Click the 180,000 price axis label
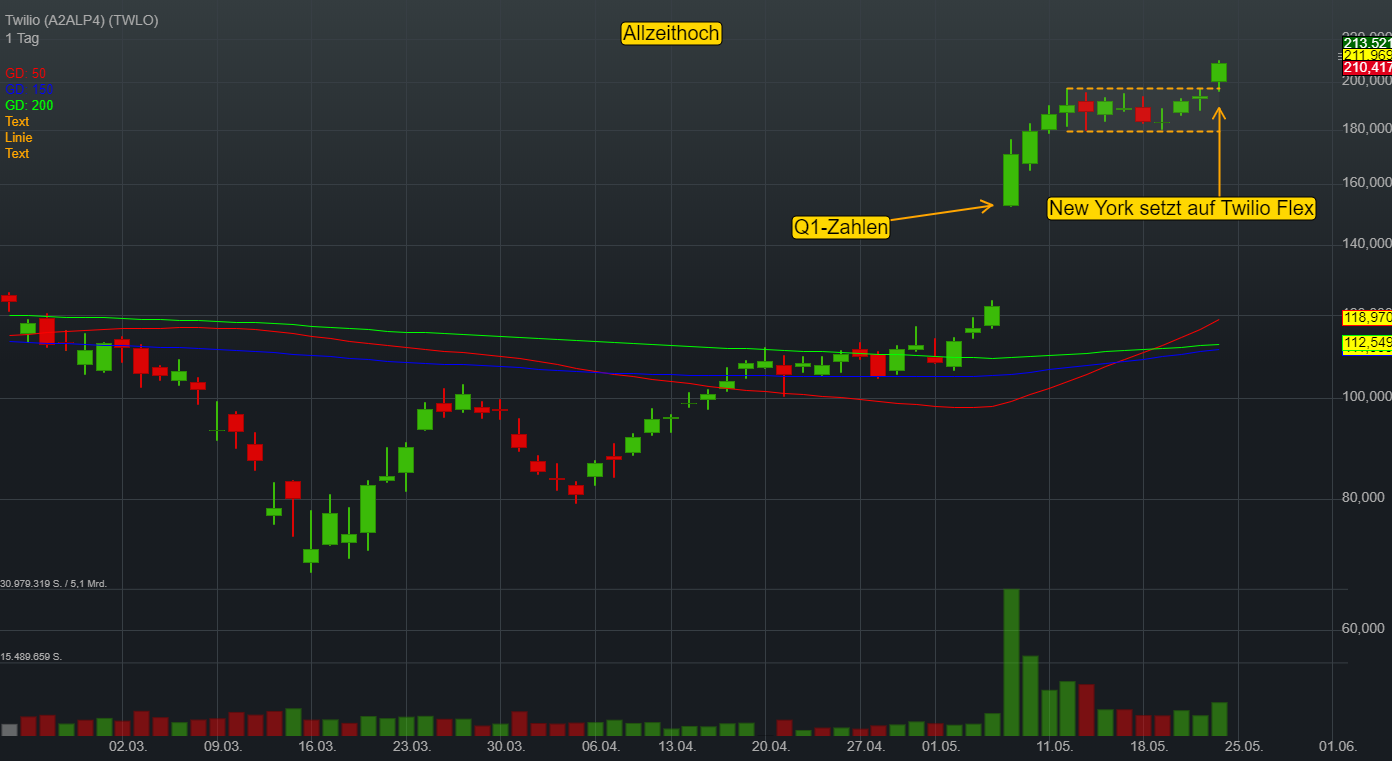 point(1368,129)
